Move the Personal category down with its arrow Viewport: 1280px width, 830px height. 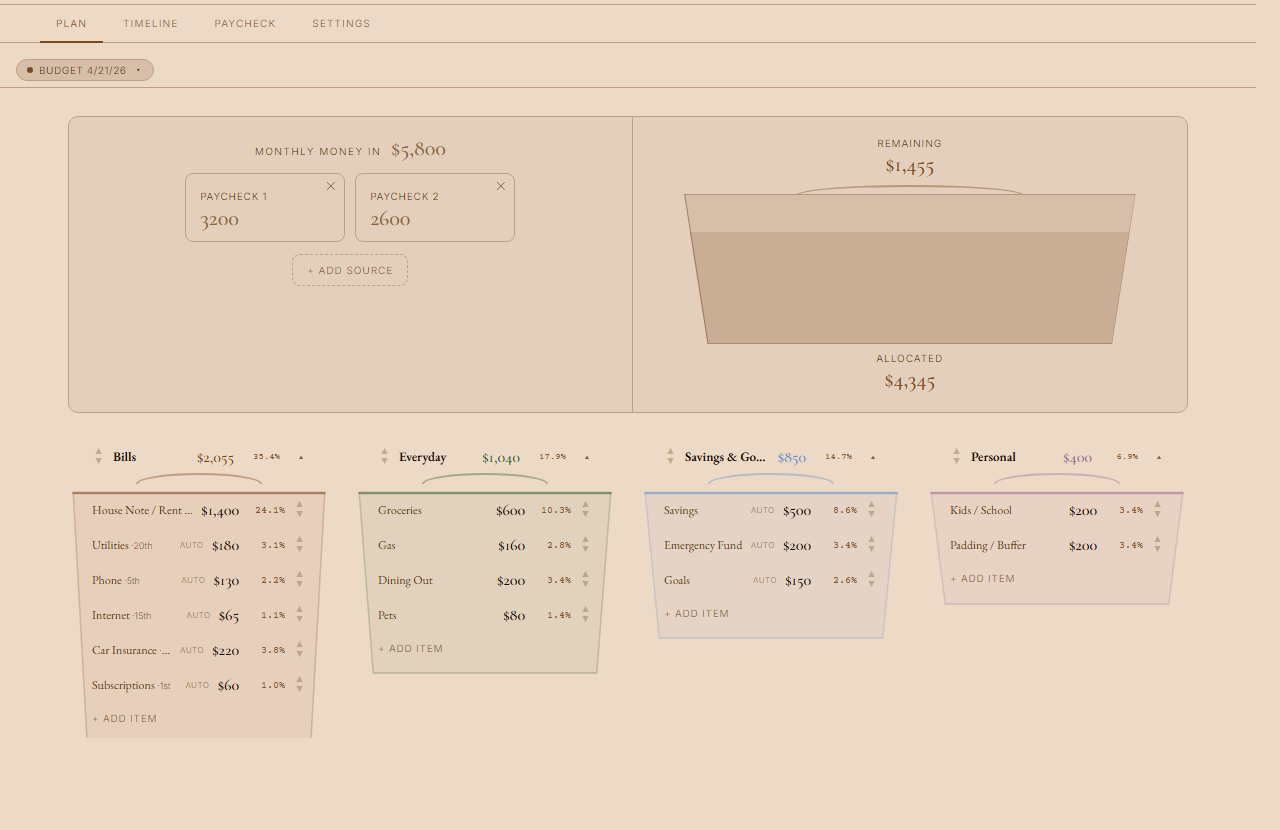coord(957,462)
